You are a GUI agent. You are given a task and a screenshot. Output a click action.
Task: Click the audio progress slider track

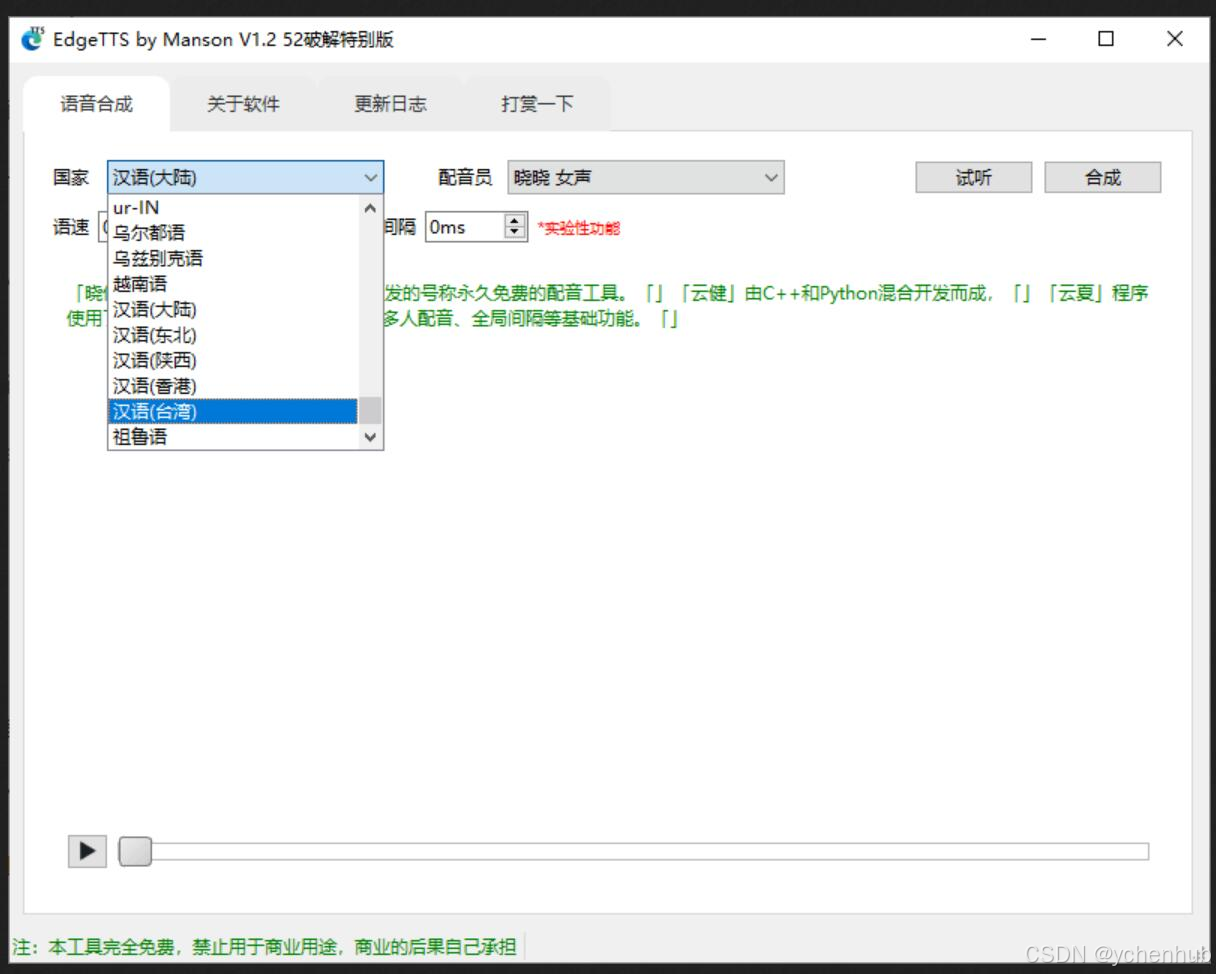tap(634, 851)
